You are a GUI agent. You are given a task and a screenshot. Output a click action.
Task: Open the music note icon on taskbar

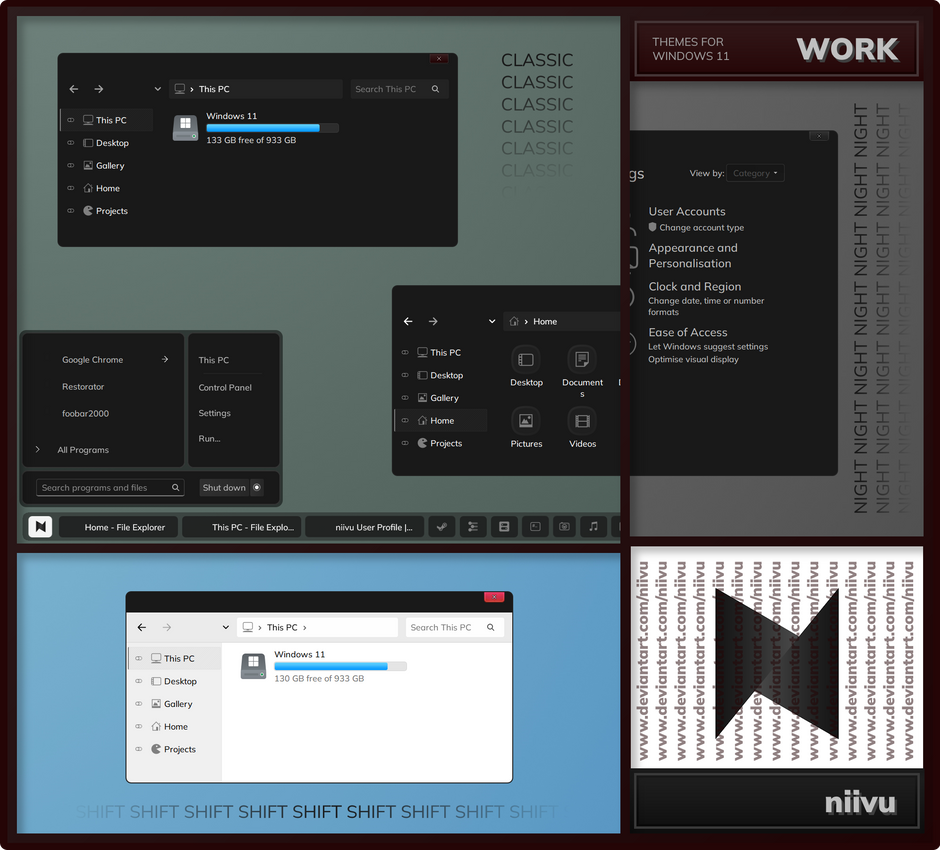coord(593,527)
